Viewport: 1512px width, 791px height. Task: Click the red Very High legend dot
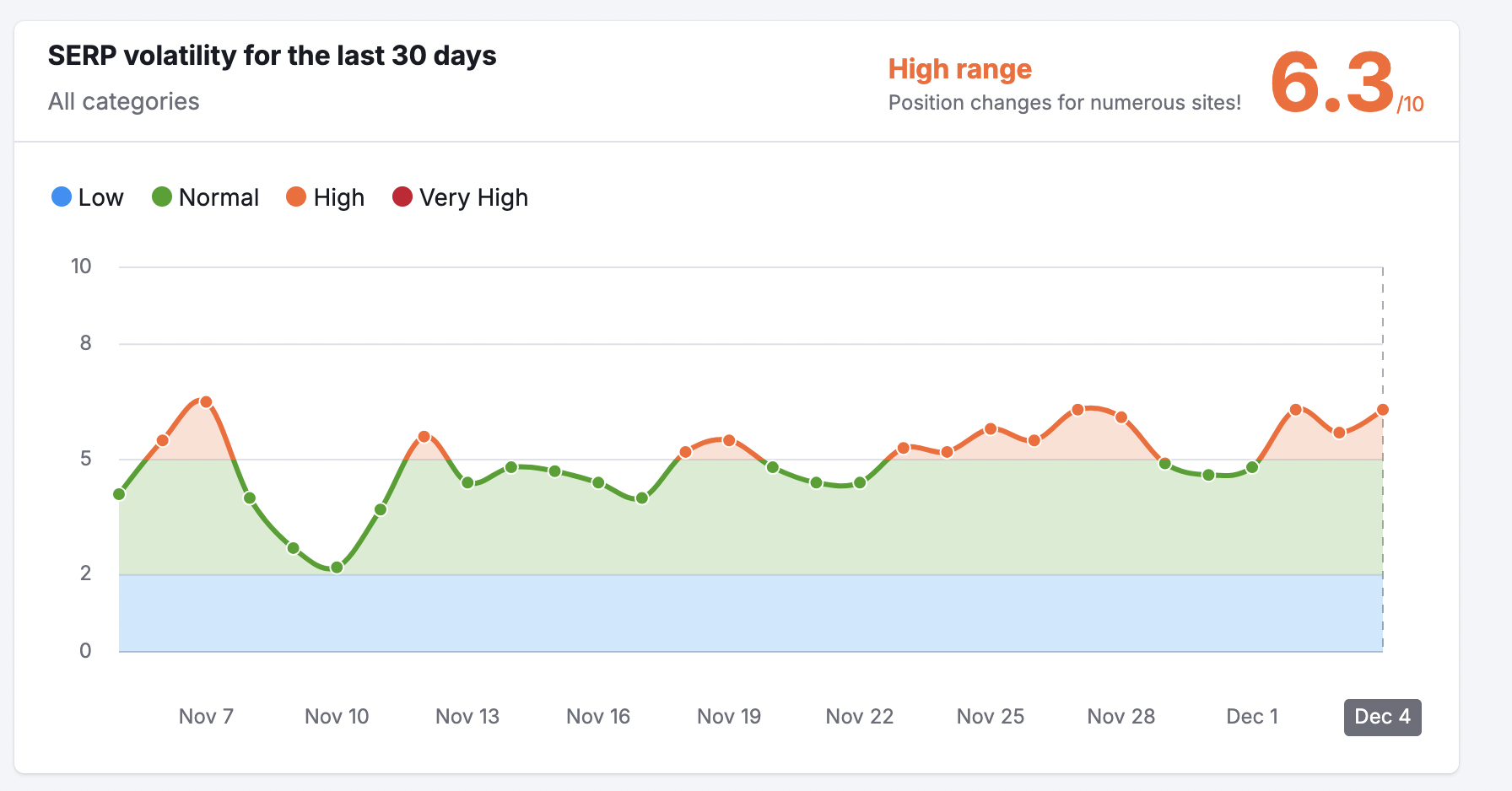pos(402,196)
